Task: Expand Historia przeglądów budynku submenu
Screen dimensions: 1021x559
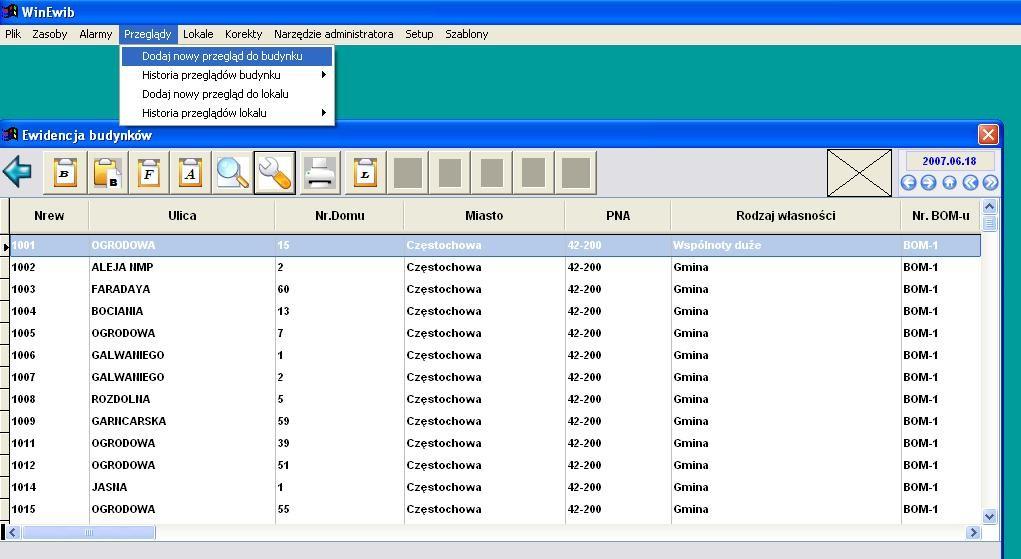Action: point(227,75)
